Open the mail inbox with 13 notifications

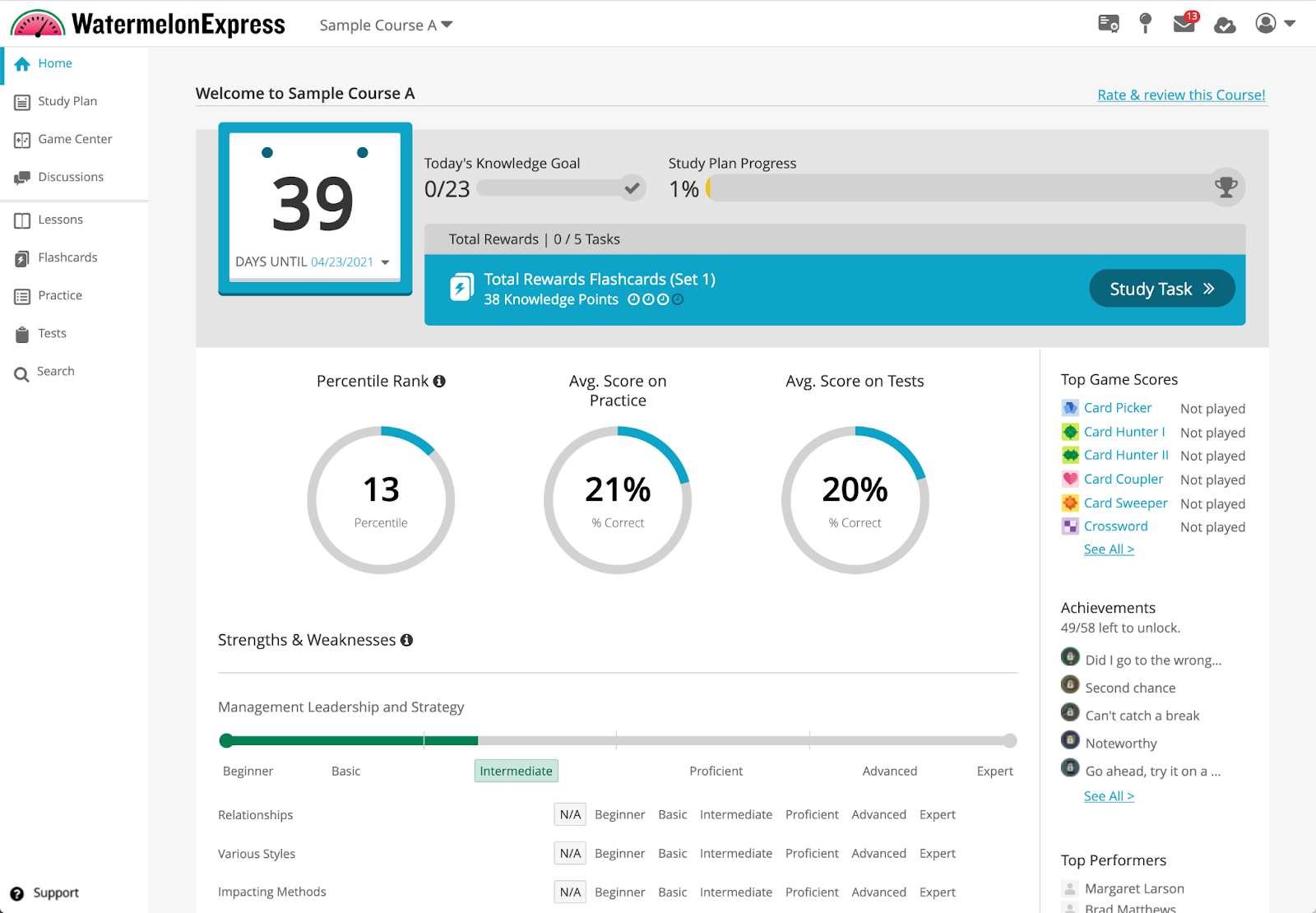(1185, 22)
